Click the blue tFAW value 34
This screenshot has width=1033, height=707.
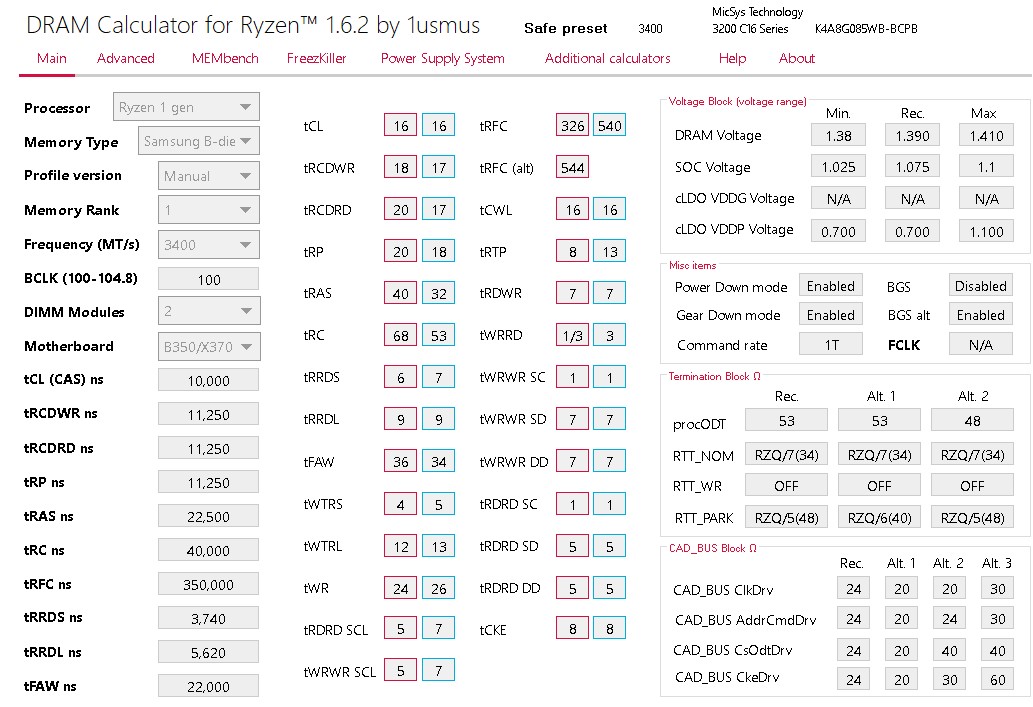point(439,462)
